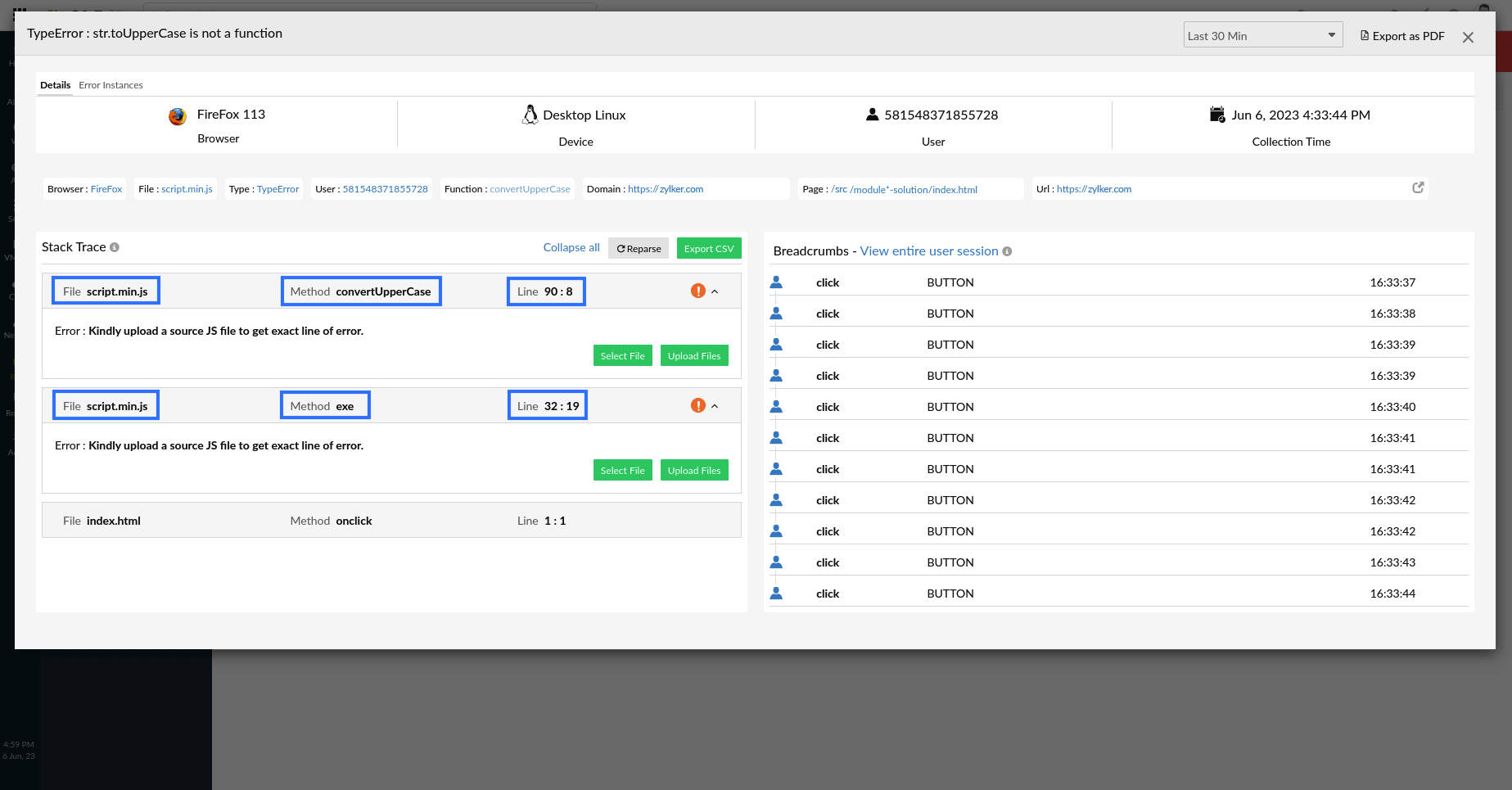Click the Stack Trace info icon
Screen dimensions: 1512x790
click(x=115, y=247)
